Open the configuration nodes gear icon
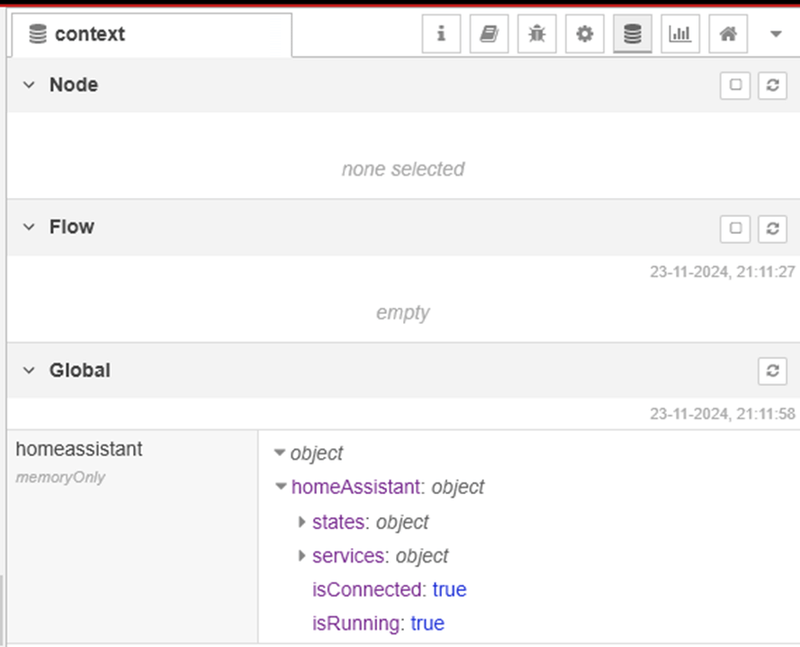Viewport: 800px width, 647px height. point(585,34)
